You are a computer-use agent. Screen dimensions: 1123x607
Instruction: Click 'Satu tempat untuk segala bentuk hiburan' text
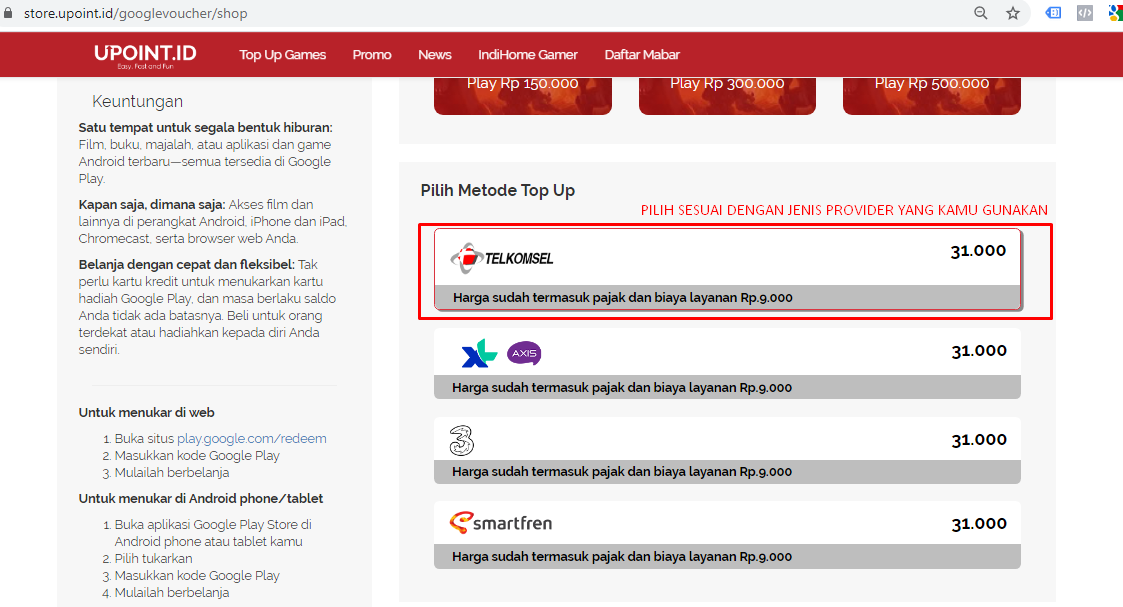tap(206, 127)
